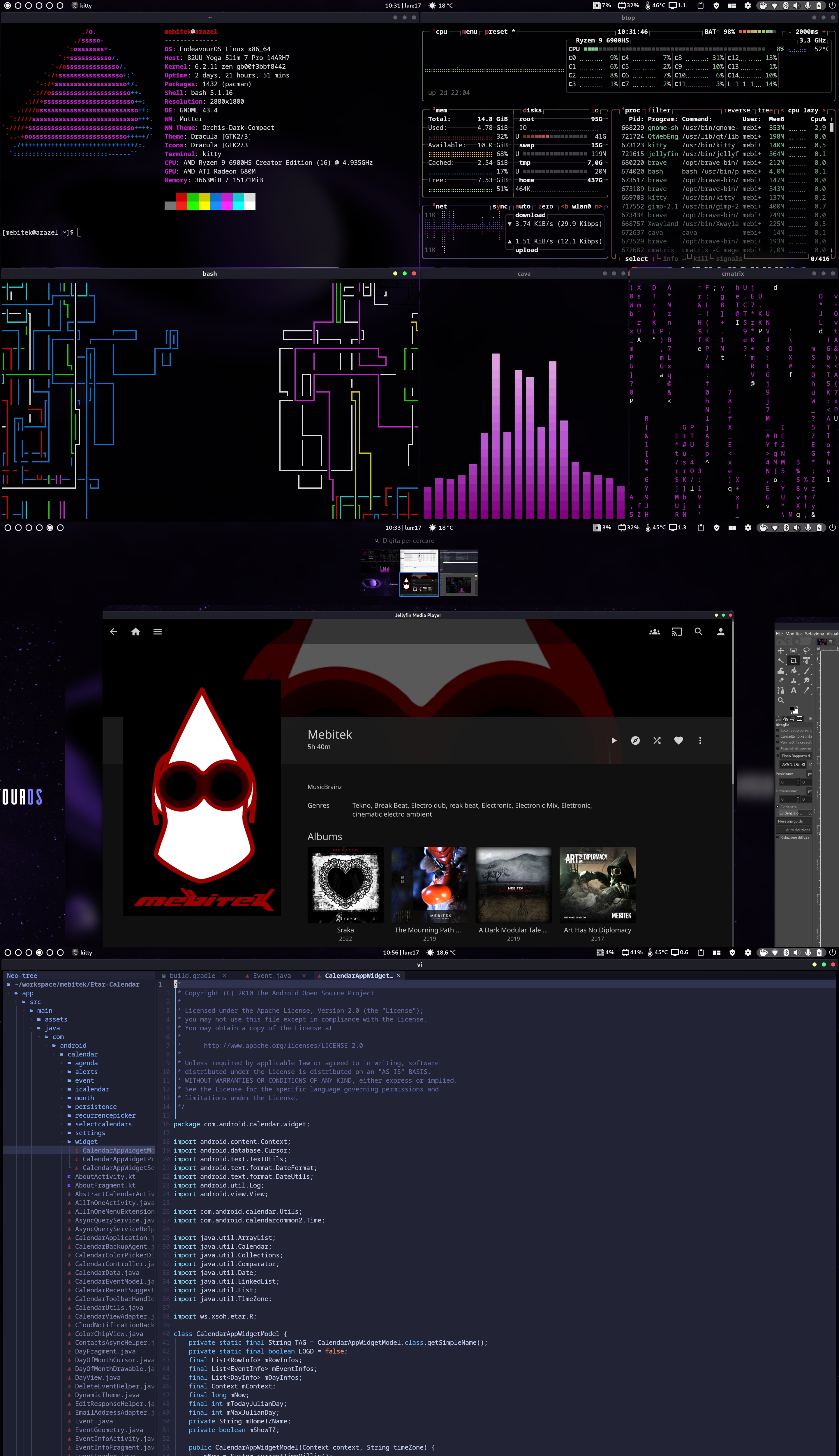Open Fisso Rapporto dropdown in GIMP

796,756
